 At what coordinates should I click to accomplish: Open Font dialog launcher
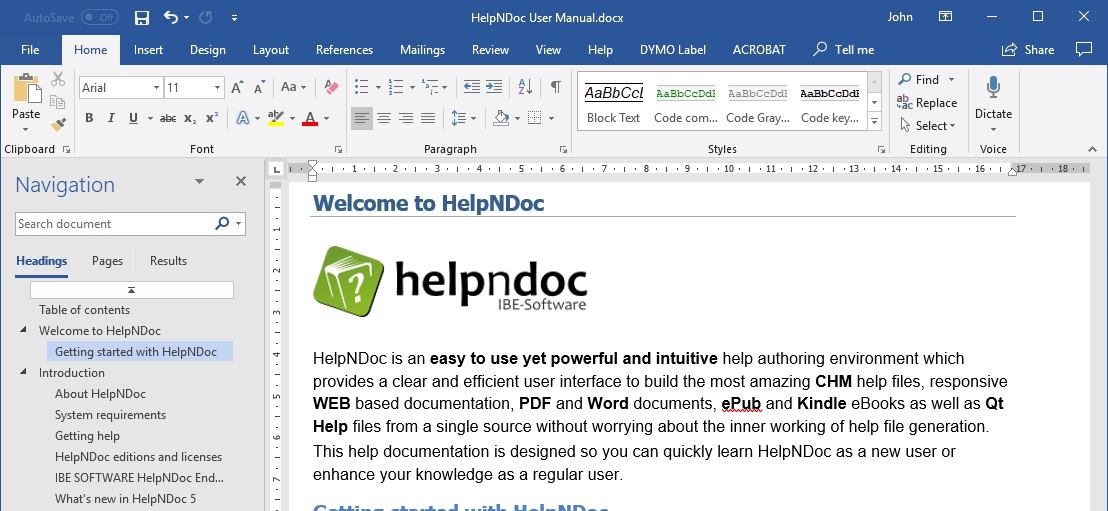coord(338,149)
